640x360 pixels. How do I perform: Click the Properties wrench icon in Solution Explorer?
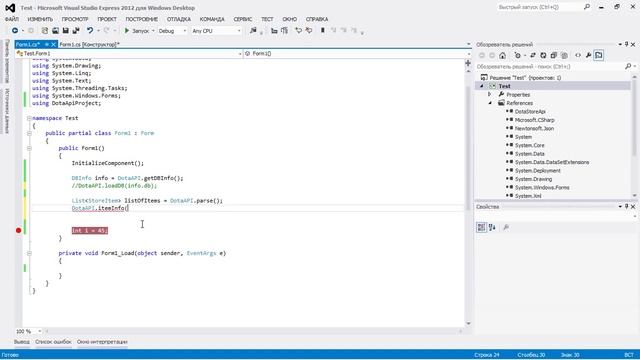click(x=588, y=56)
